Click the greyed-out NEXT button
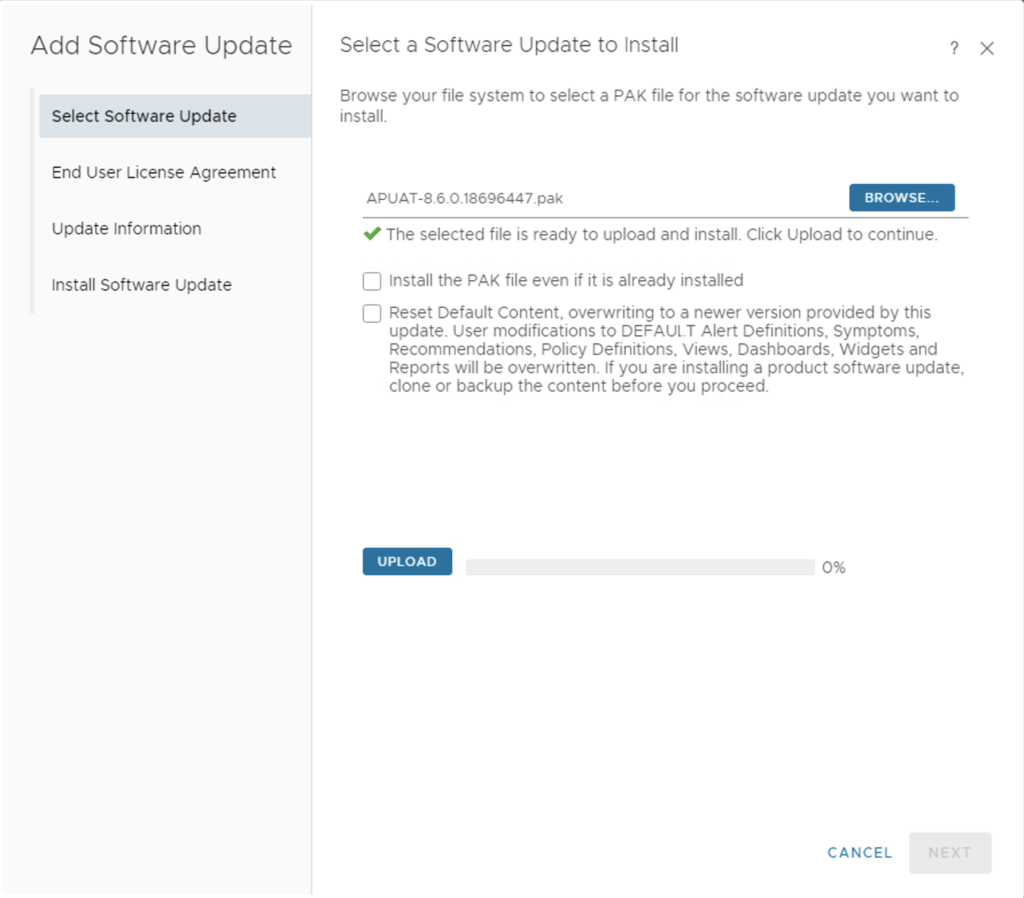 coord(950,853)
